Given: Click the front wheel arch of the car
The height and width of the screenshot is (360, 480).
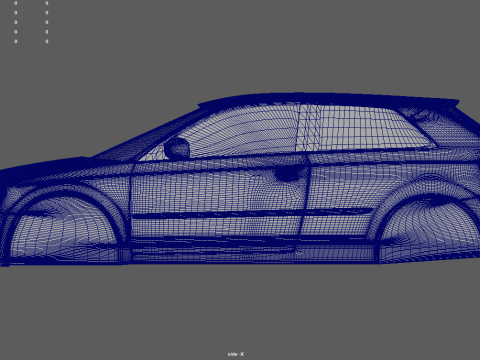Looking at the screenshot, I should click(65, 224).
